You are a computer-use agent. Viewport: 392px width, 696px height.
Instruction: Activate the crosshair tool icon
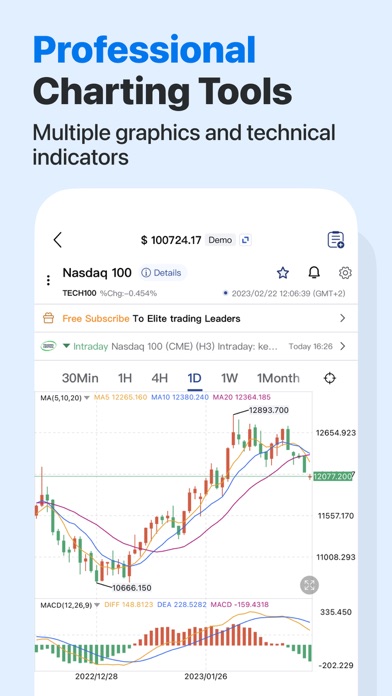[x=329, y=378]
